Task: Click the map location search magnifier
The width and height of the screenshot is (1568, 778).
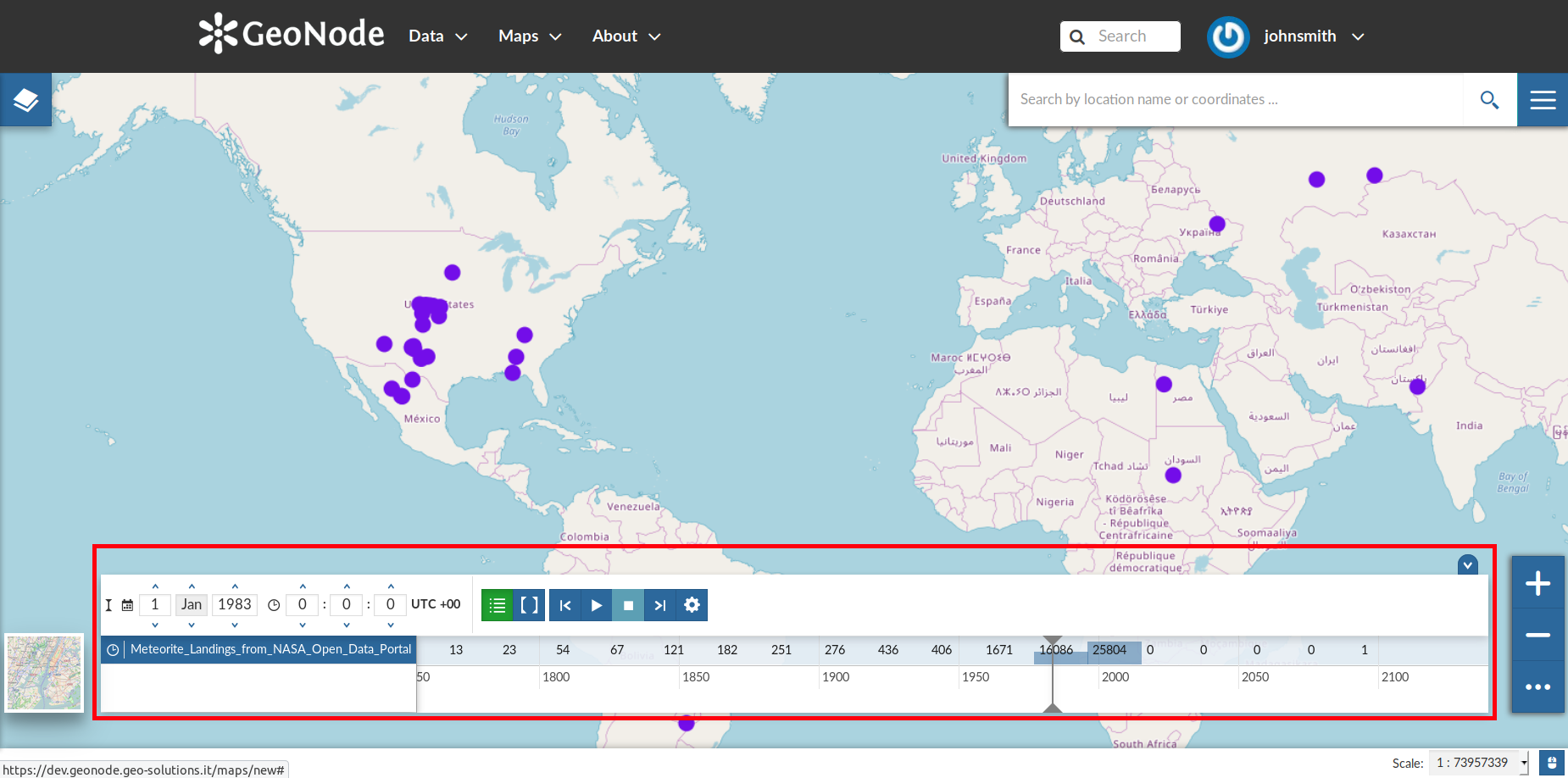Action: pos(1489,100)
